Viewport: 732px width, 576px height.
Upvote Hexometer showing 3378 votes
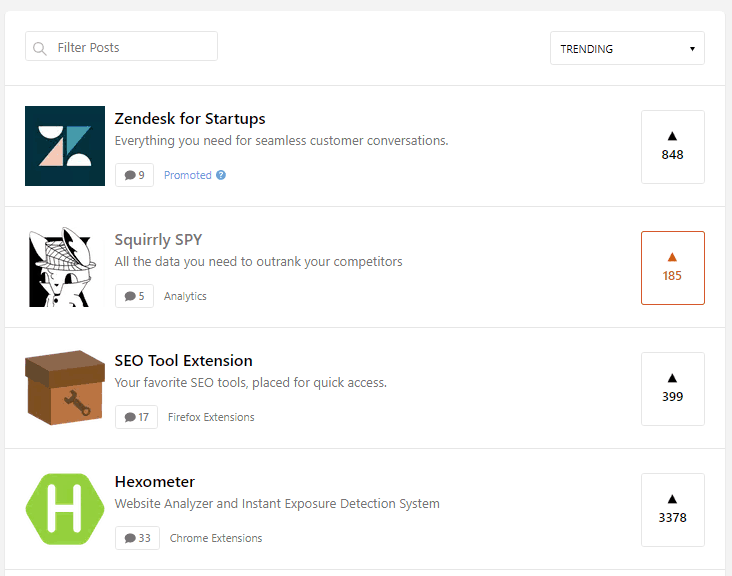coord(673,510)
